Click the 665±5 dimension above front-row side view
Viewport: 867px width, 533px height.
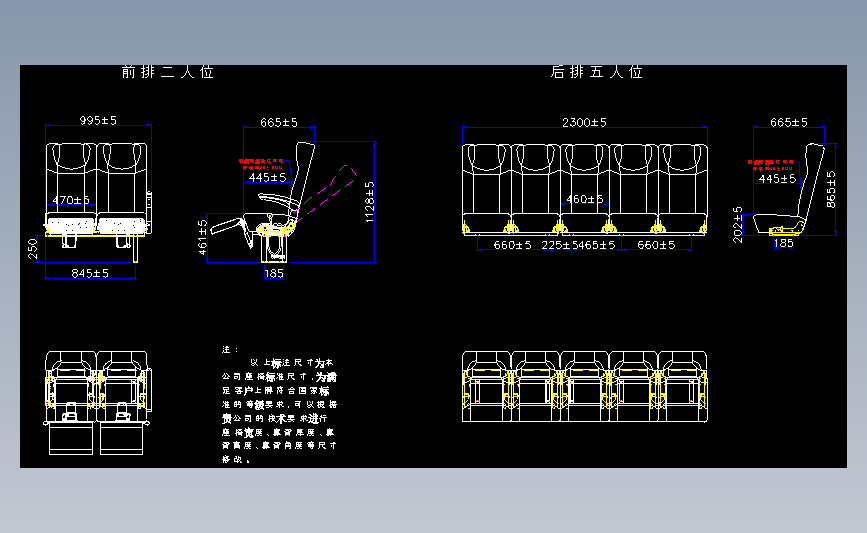point(279,122)
